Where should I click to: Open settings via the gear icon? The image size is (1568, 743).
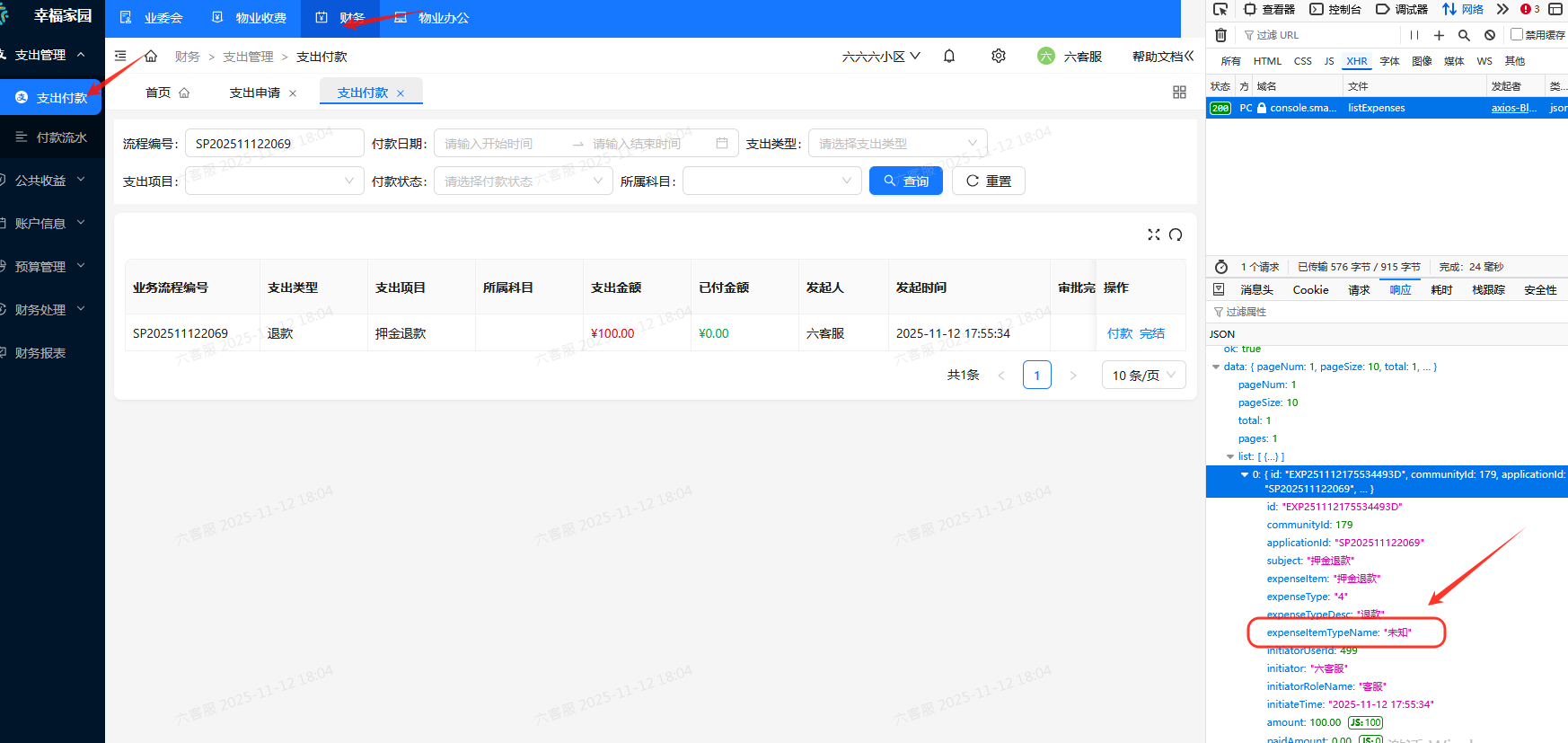coord(998,56)
